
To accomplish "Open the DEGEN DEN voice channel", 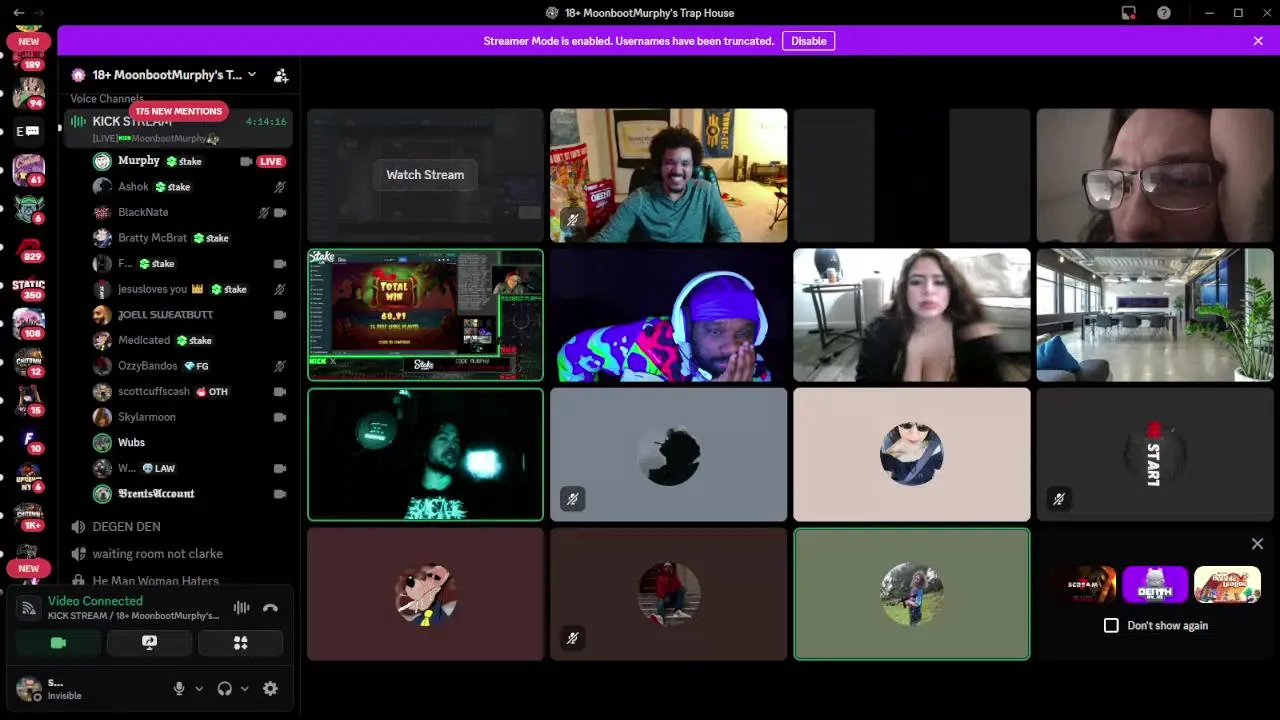I will [126, 527].
